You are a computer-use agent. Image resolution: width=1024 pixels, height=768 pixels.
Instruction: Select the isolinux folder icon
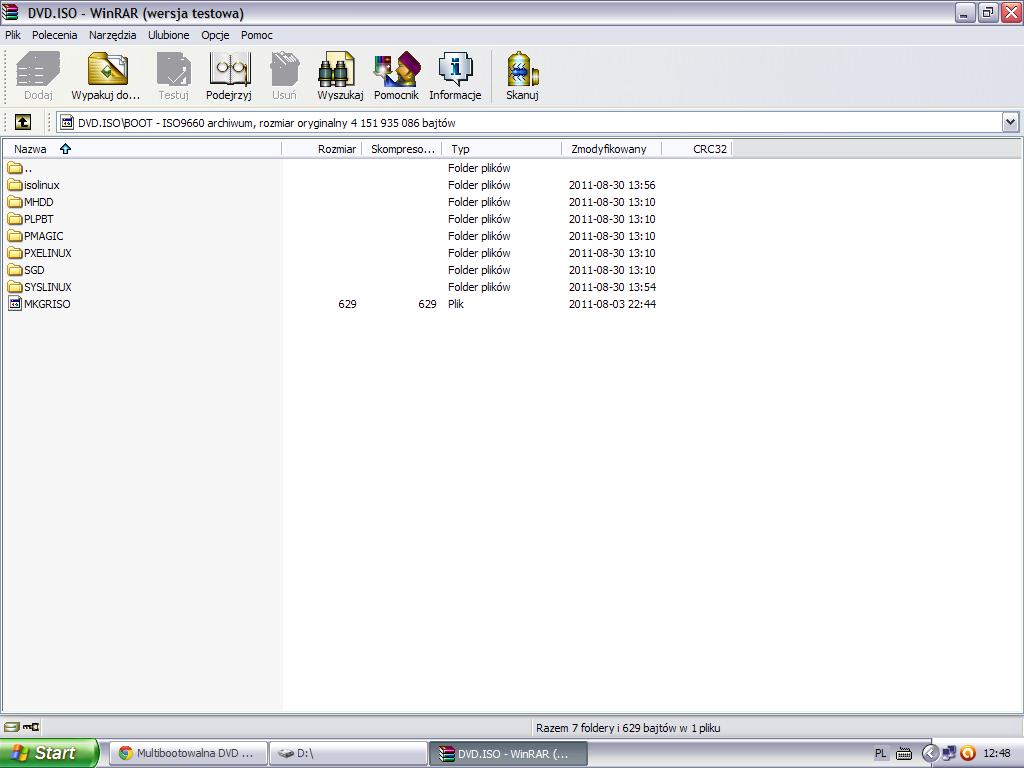tap(15, 185)
